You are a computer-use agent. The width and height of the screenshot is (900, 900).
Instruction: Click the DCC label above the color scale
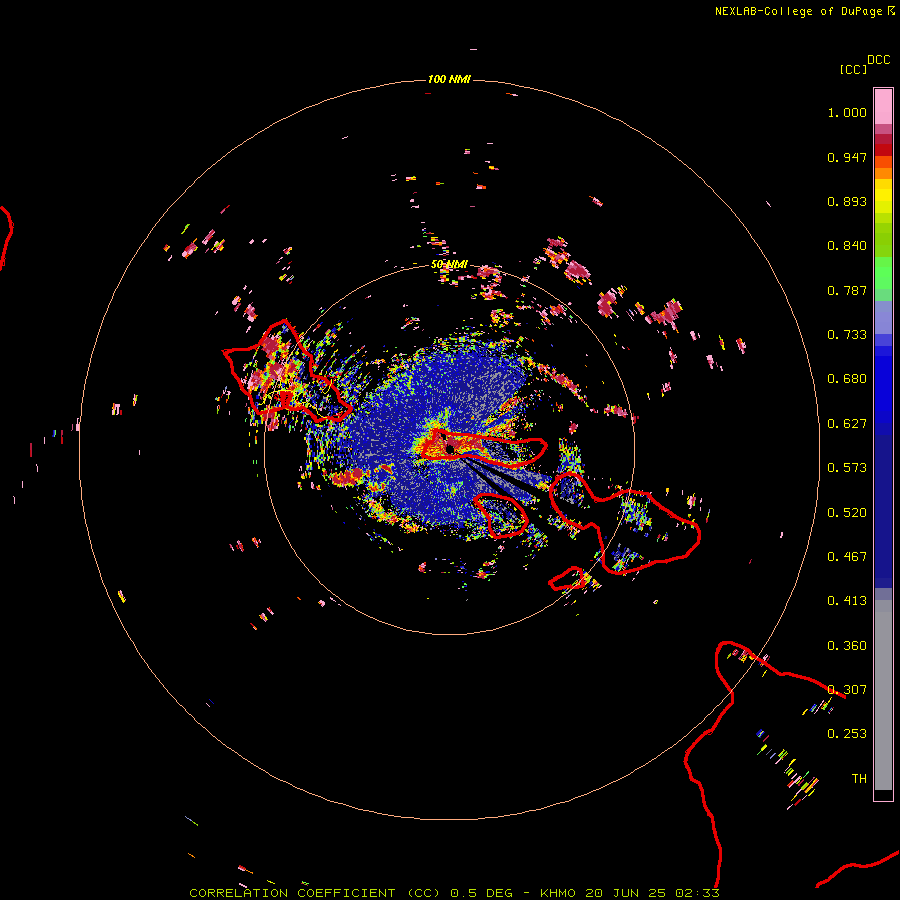click(x=878, y=60)
